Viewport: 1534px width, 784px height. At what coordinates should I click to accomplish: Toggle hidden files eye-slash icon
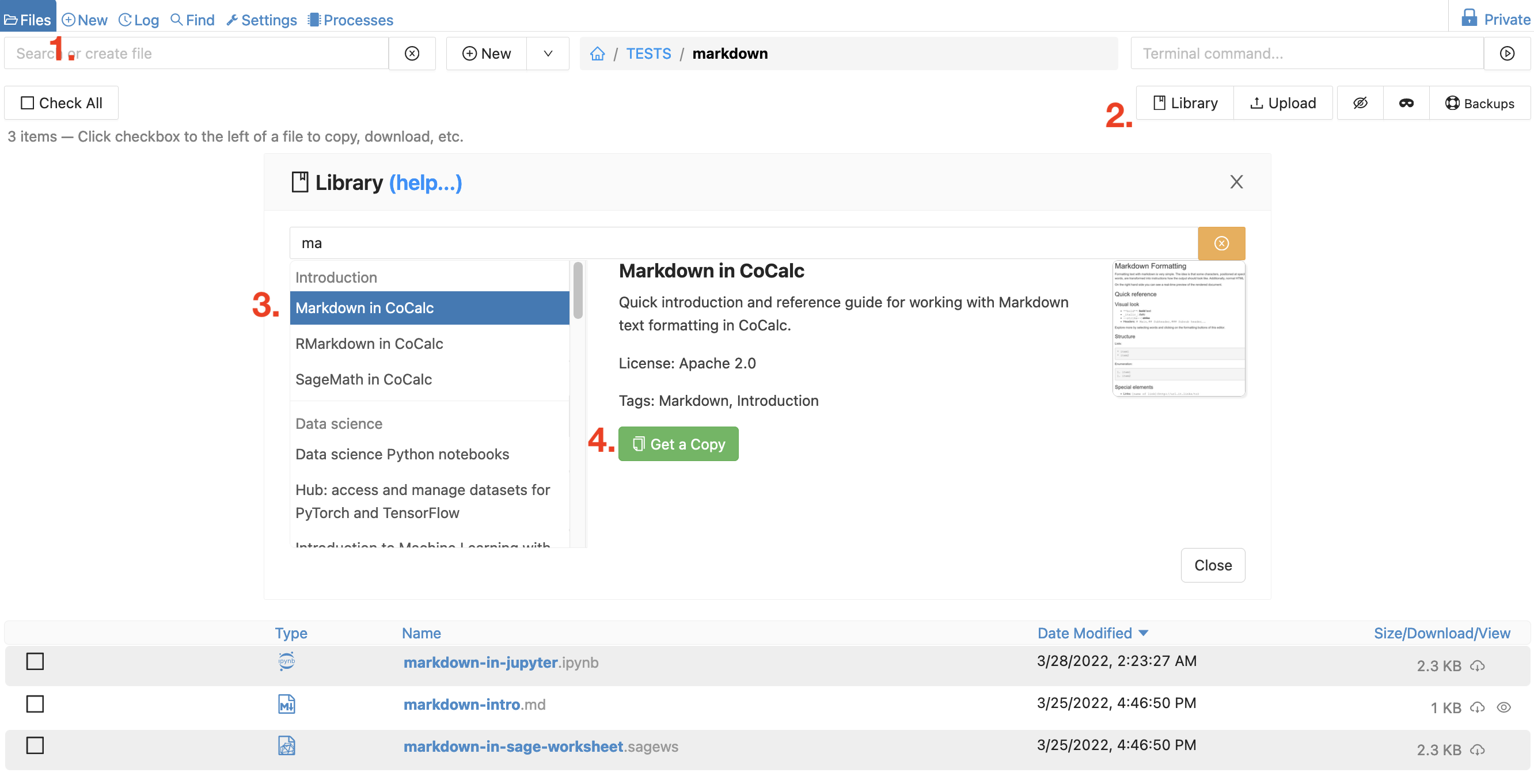click(x=1360, y=103)
